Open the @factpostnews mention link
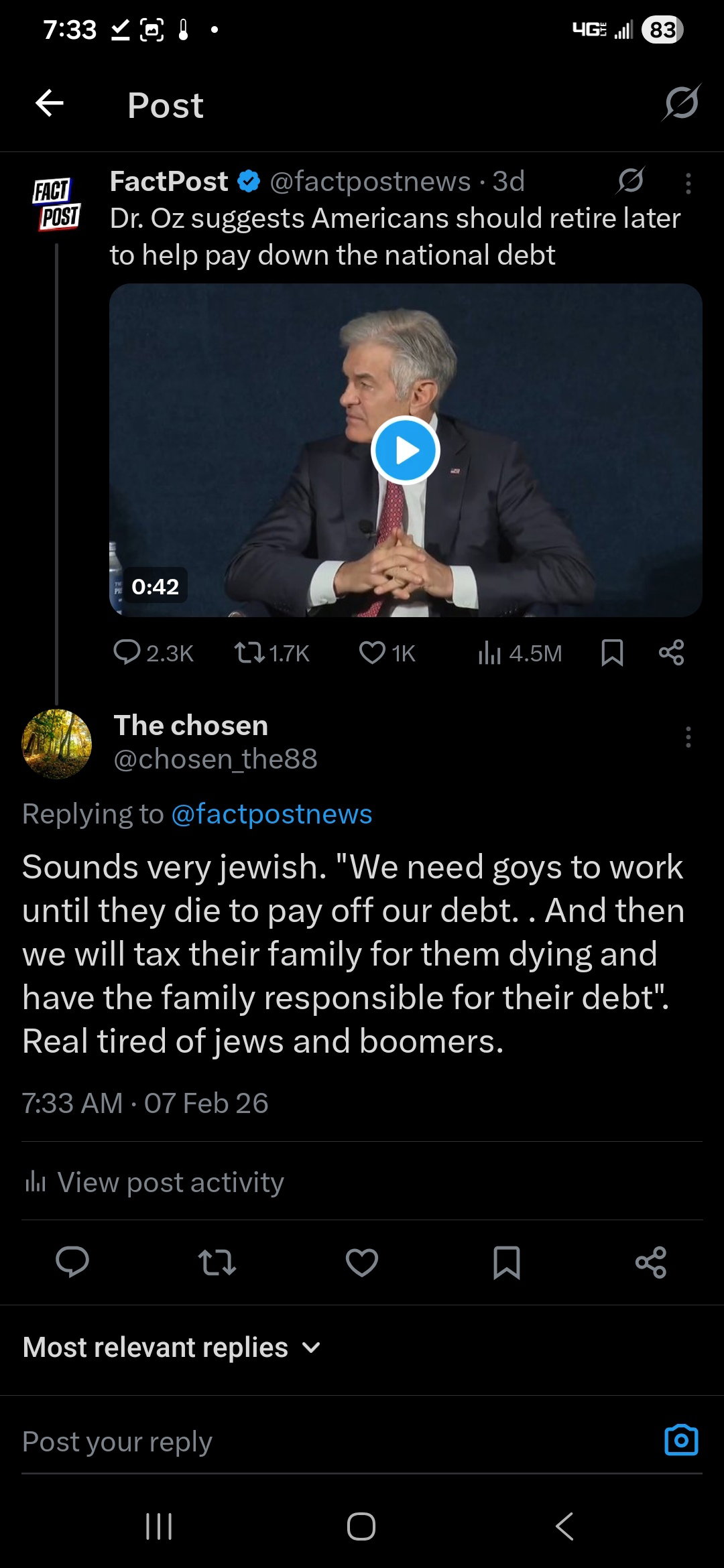Image resolution: width=724 pixels, height=1568 pixels. point(271,813)
